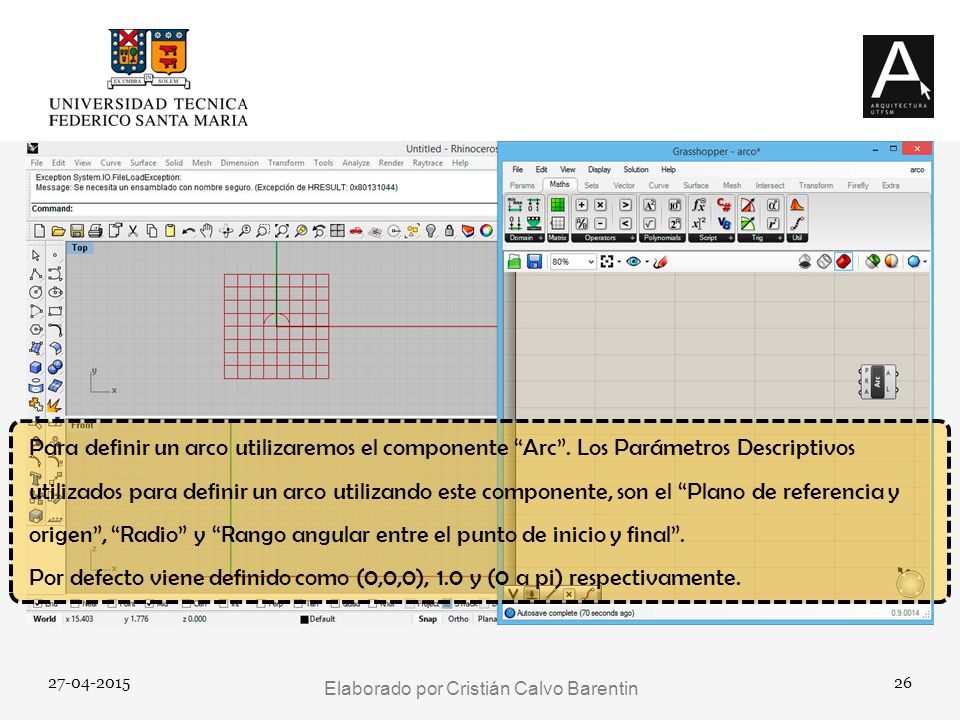Select the Circle tool in Rhino sidebar
Image resolution: width=960 pixels, height=720 pixels.
click(36, 292)
